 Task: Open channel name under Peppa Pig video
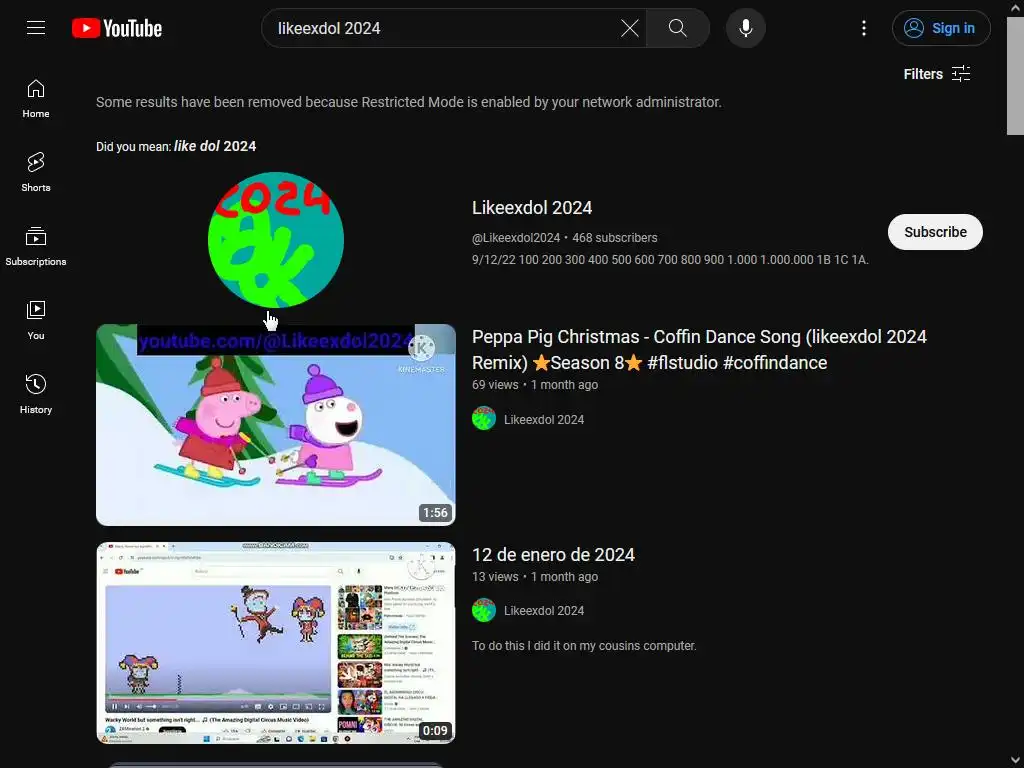coord(543,419)
